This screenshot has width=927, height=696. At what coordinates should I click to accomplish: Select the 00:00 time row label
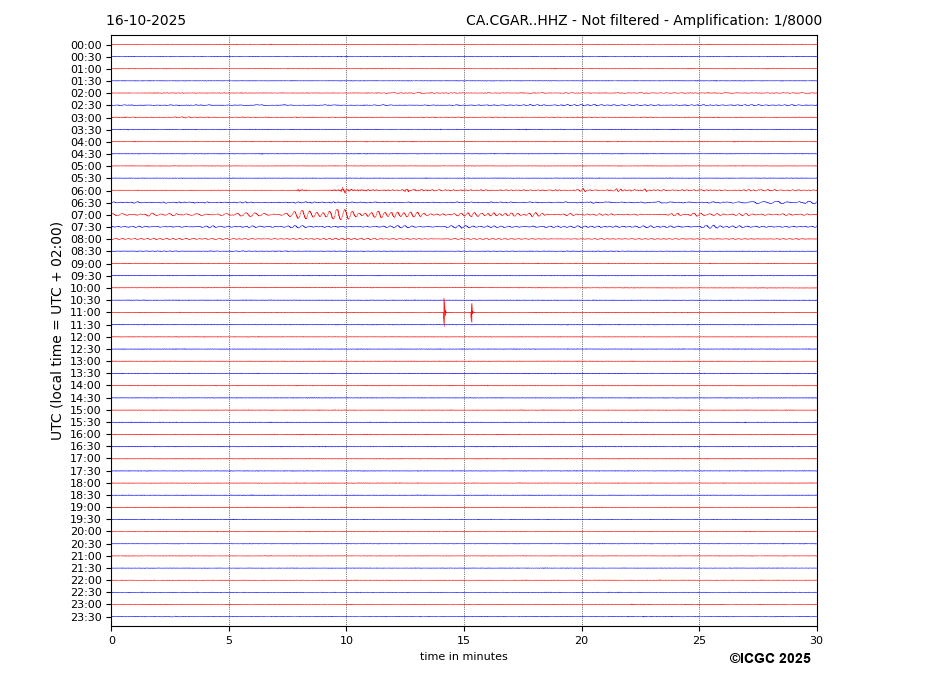[86, 45]
